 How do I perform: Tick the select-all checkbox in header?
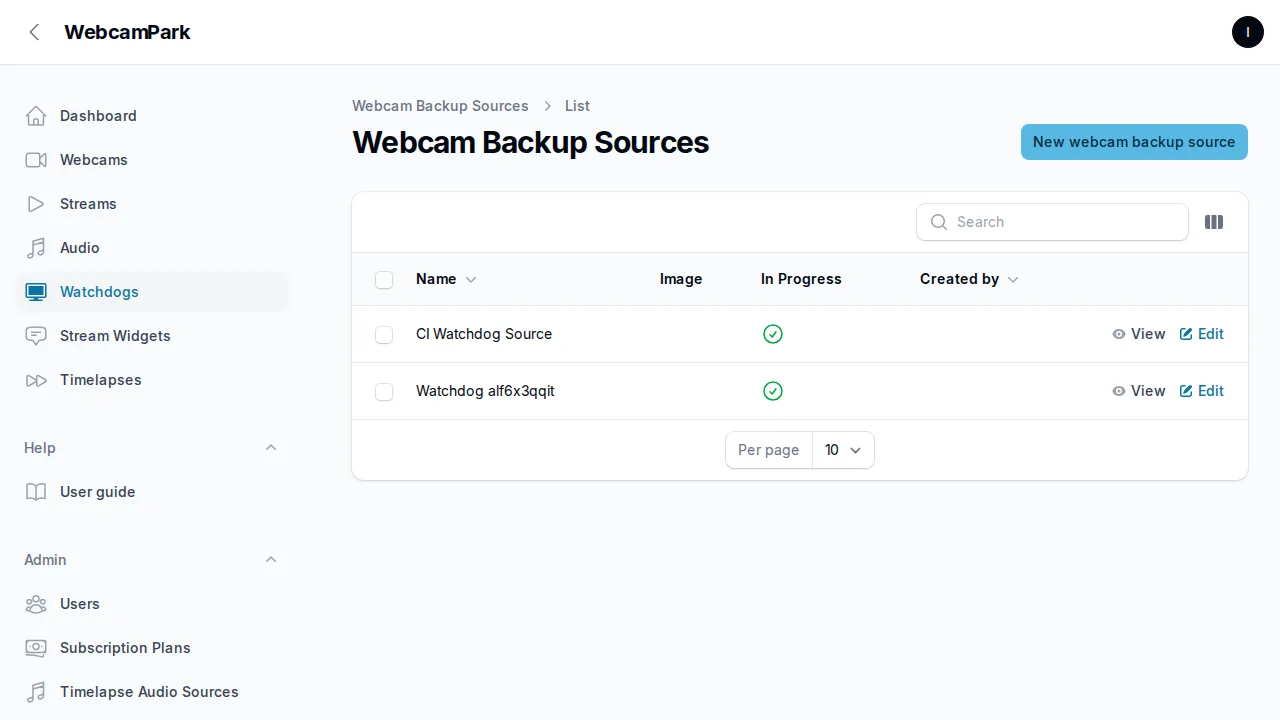tap(384, 280)
